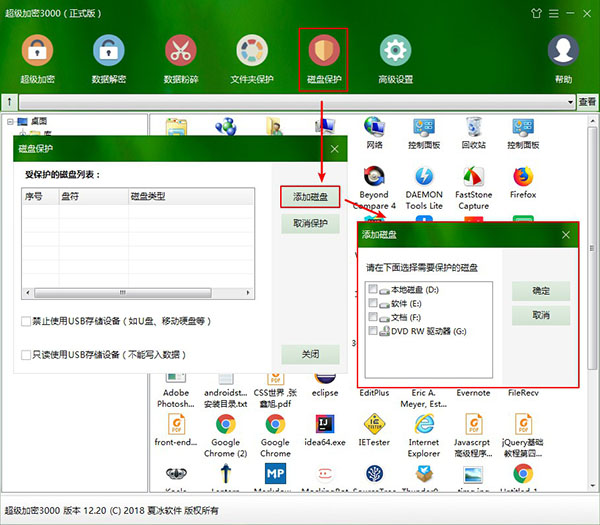Viewport: 600px width, 525px height.
Task: Select the 桌面 tree item
Action: coord(39,122)
